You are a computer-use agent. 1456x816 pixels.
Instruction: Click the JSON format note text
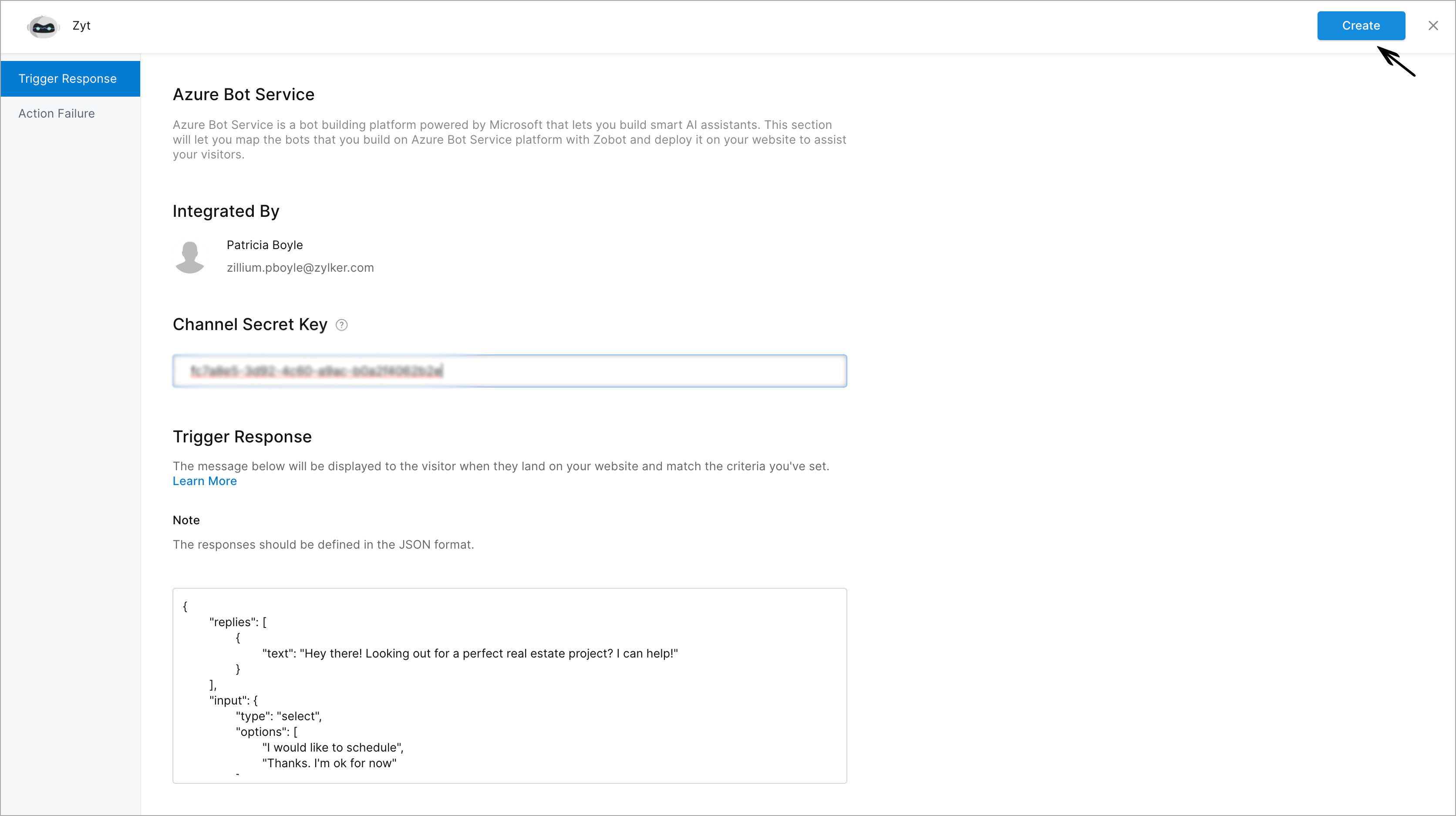click(x=324, y=545)
